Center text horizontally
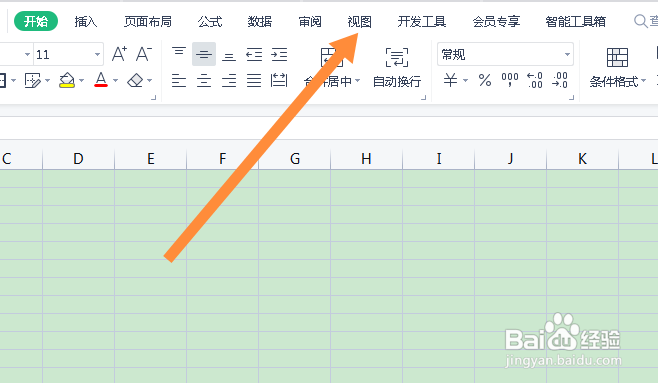658x383 pixels. (204, 80)
